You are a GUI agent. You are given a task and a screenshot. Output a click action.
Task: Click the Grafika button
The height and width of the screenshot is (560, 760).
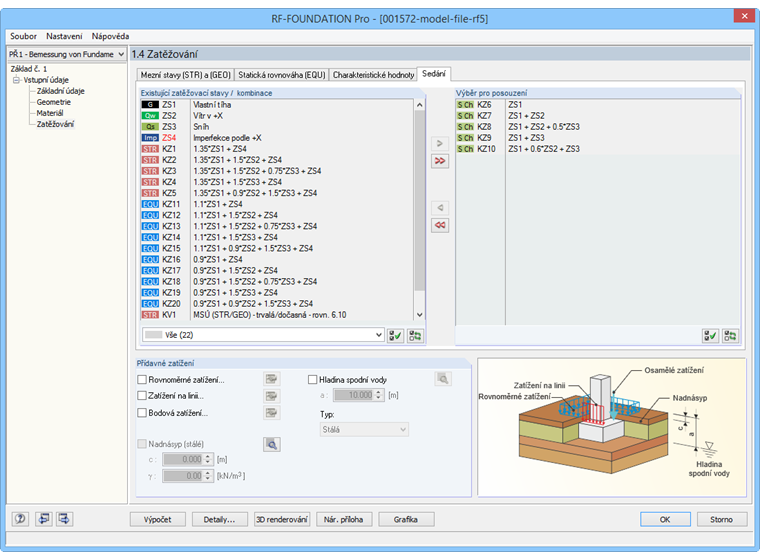[x=406, y=519]
